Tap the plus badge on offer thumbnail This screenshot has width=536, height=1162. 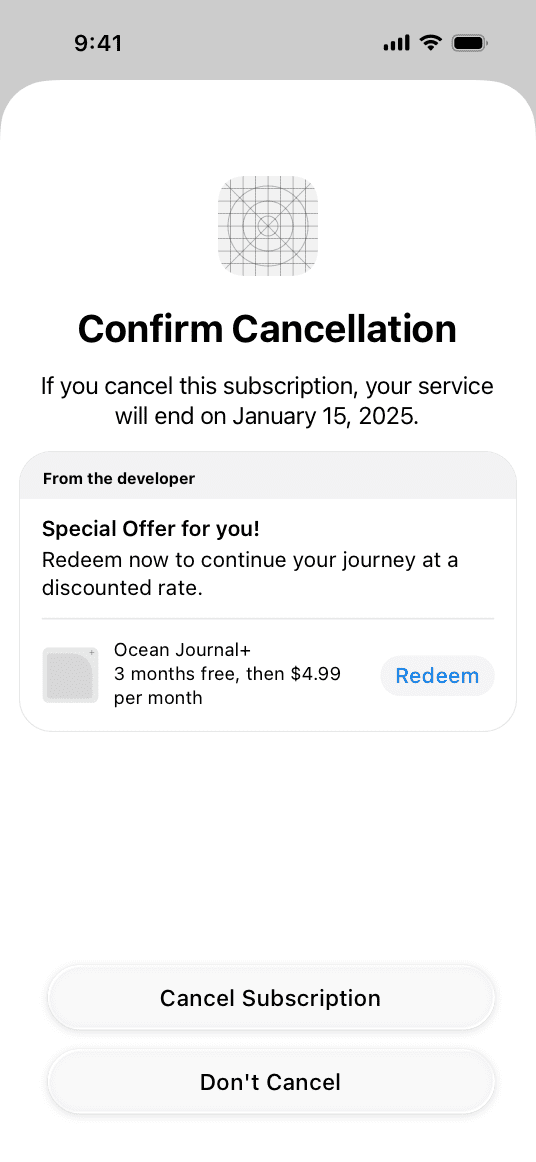[92, 653]
